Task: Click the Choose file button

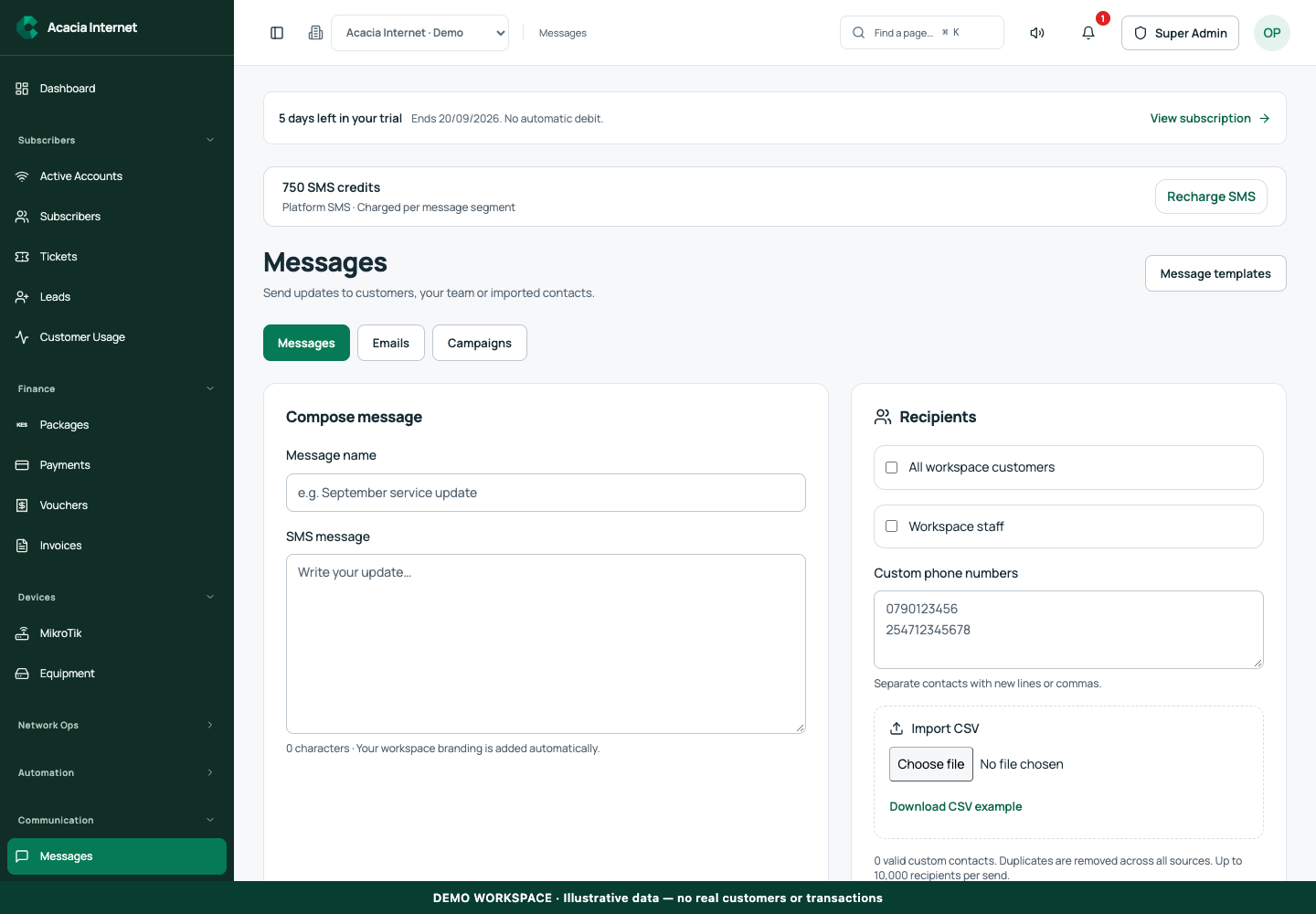Action: click(x=931, y=764)
